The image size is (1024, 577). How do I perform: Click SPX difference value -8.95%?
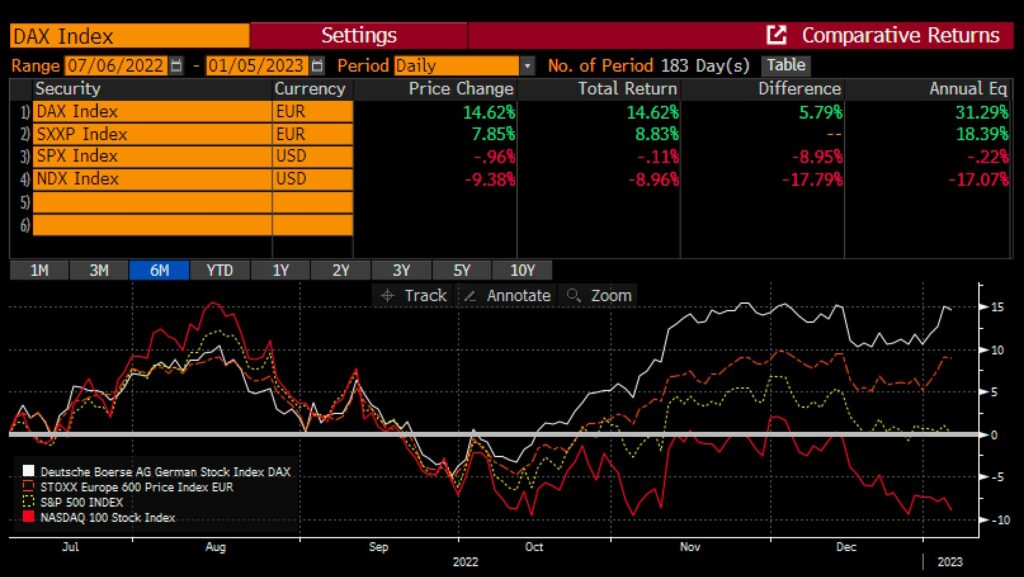point(817,157)
